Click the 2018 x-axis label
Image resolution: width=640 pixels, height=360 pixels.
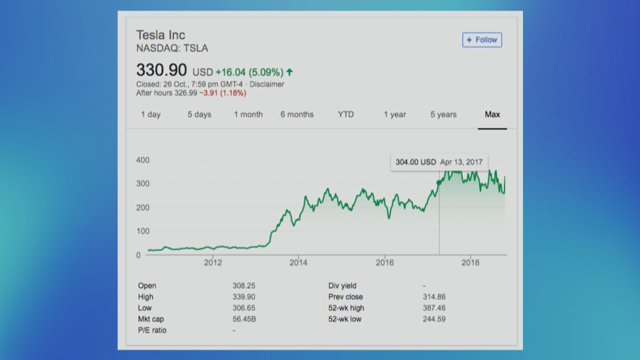tap(470, 263)
